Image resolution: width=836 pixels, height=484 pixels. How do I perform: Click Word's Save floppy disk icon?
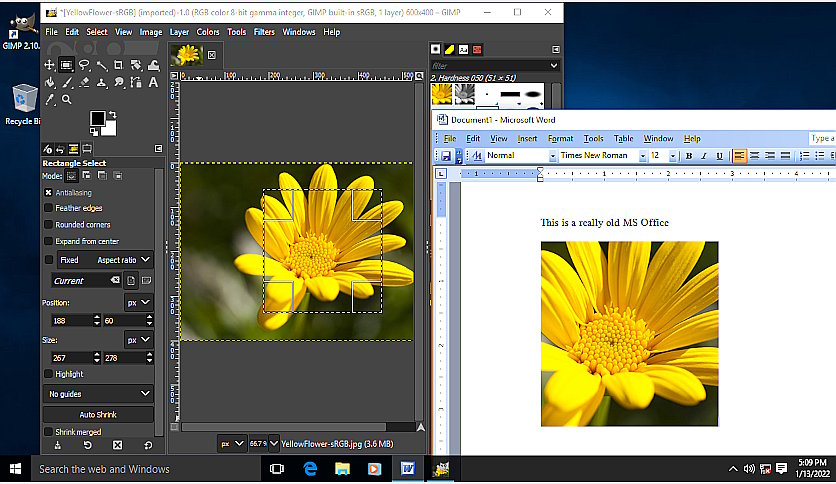pyautogui.click(x=446, y=156)
